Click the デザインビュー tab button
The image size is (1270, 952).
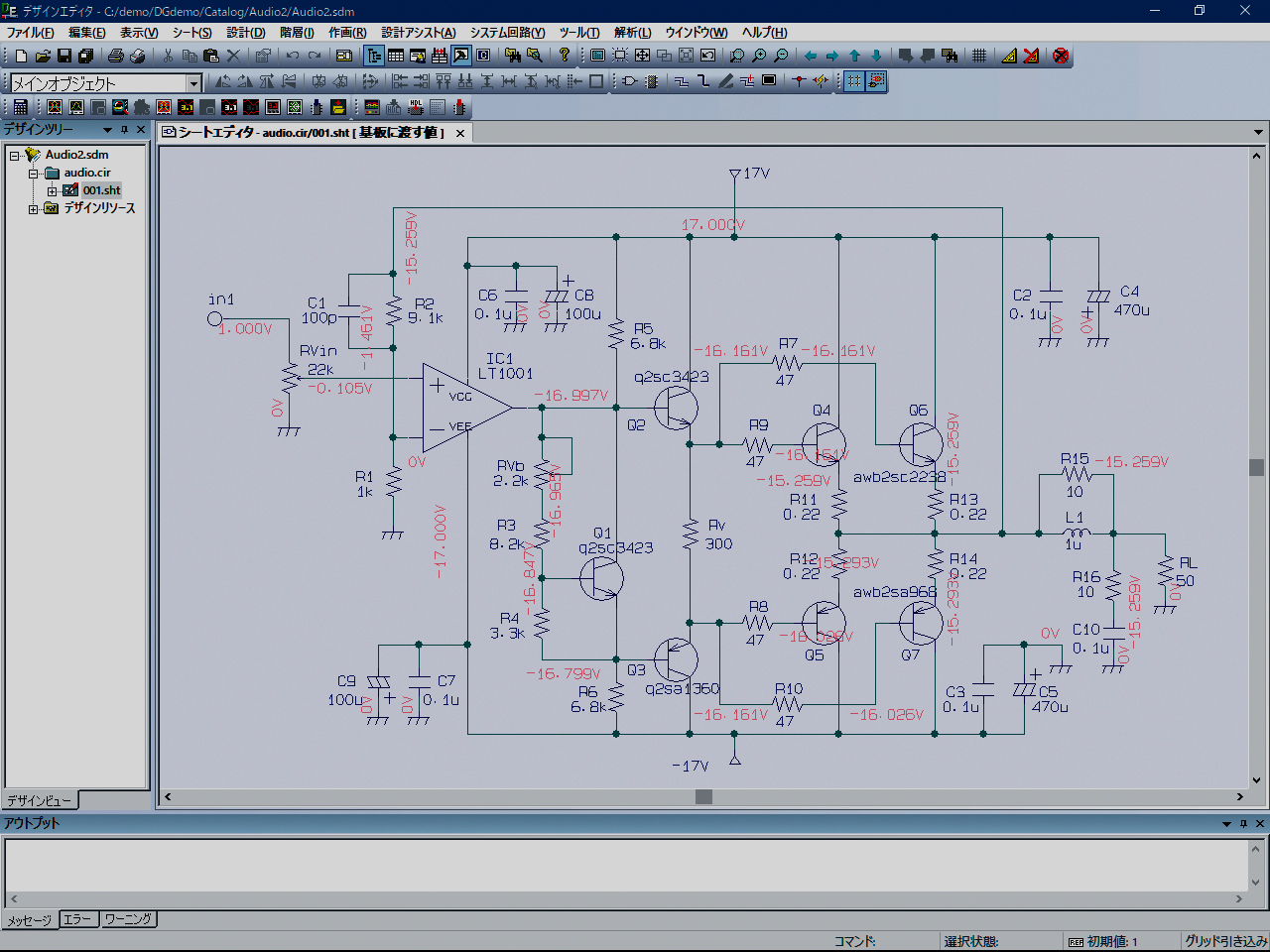point(40,800)
